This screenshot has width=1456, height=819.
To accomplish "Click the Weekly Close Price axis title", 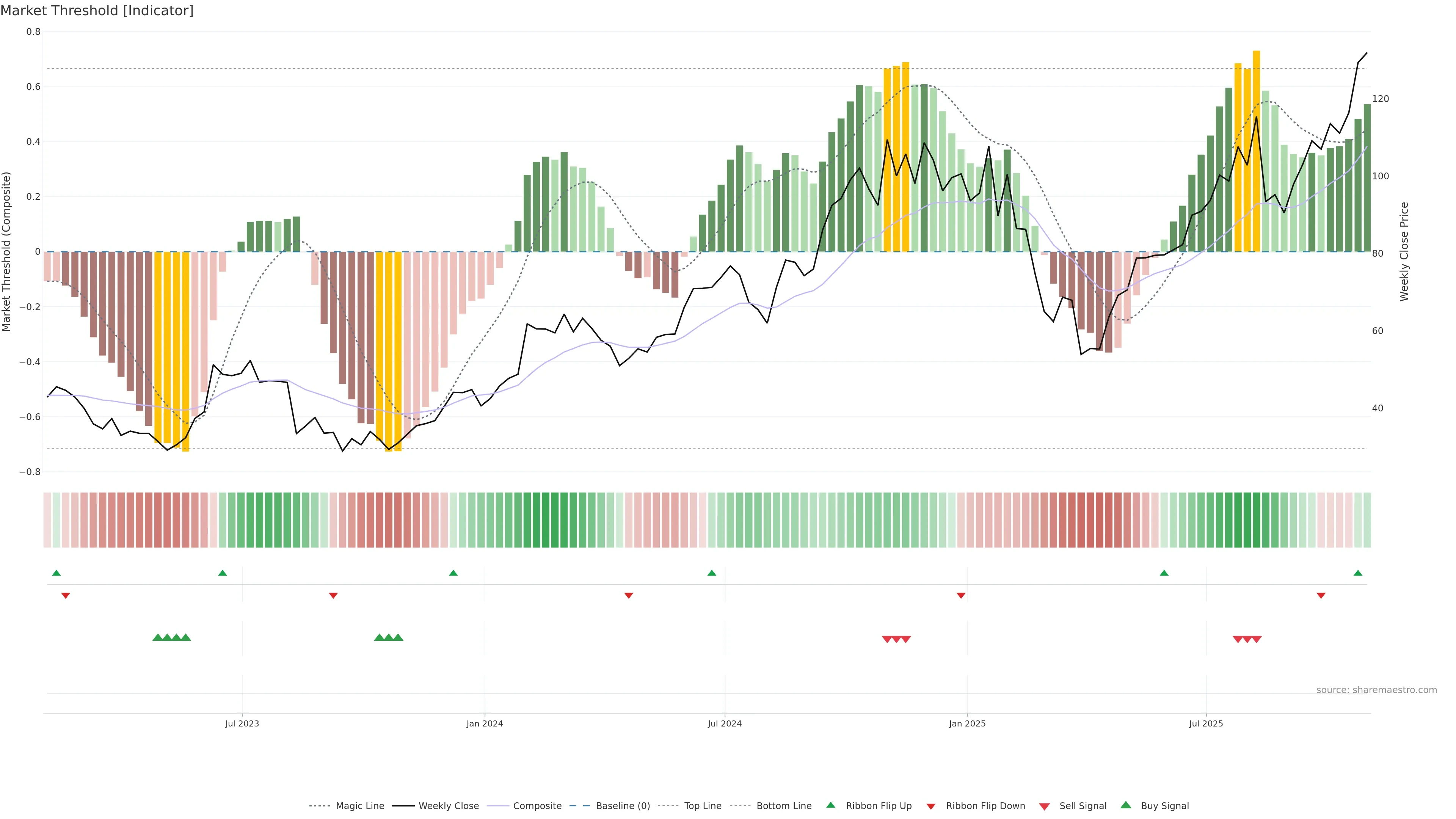I will [x=1404, y=251].
